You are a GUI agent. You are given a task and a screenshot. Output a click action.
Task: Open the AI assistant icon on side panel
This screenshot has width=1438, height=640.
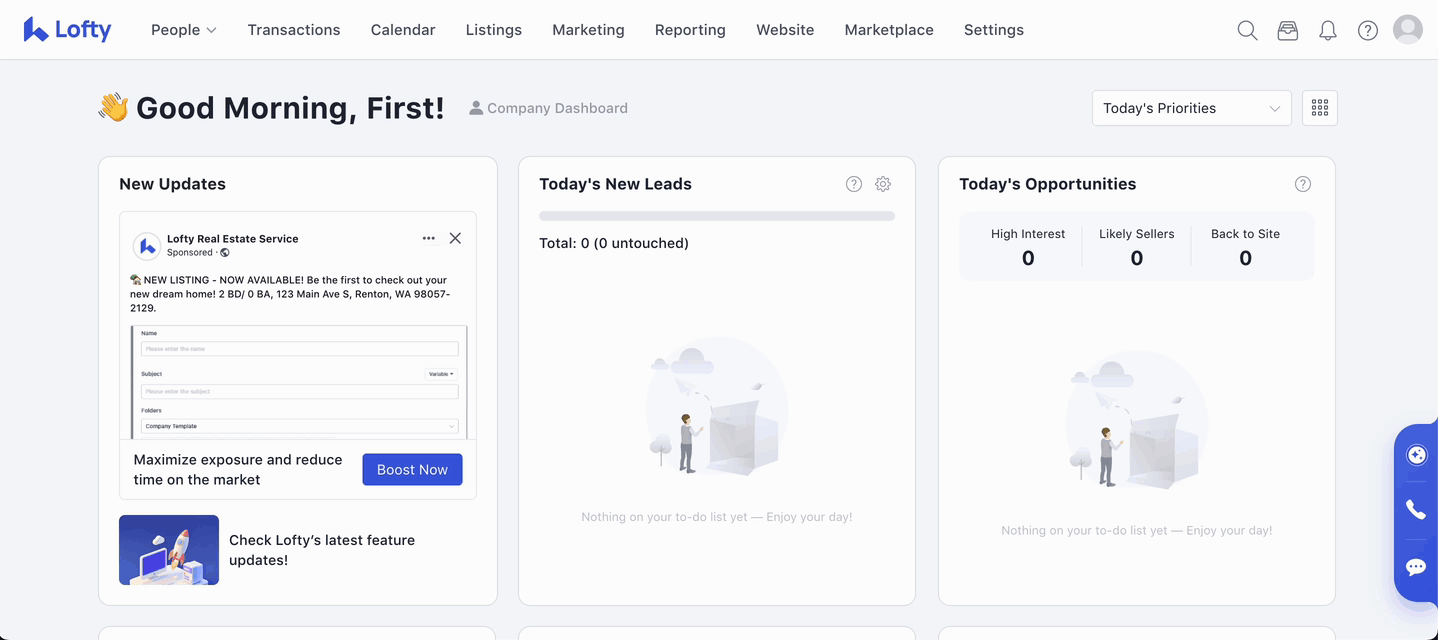pos(1415,455)
